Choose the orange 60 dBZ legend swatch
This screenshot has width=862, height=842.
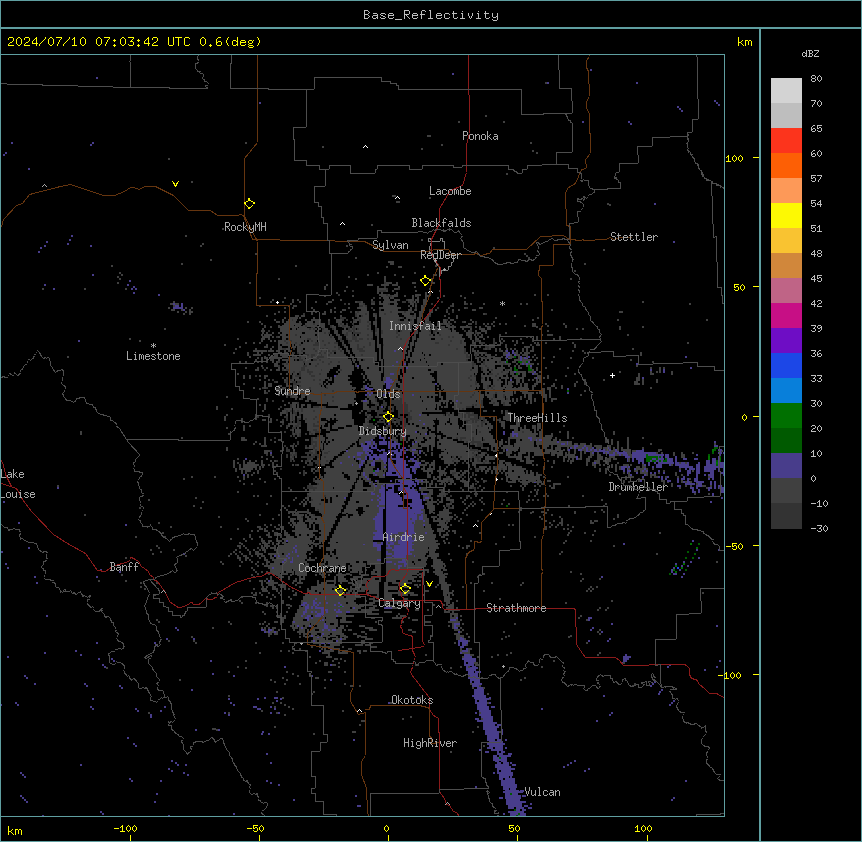click(786, 165)
